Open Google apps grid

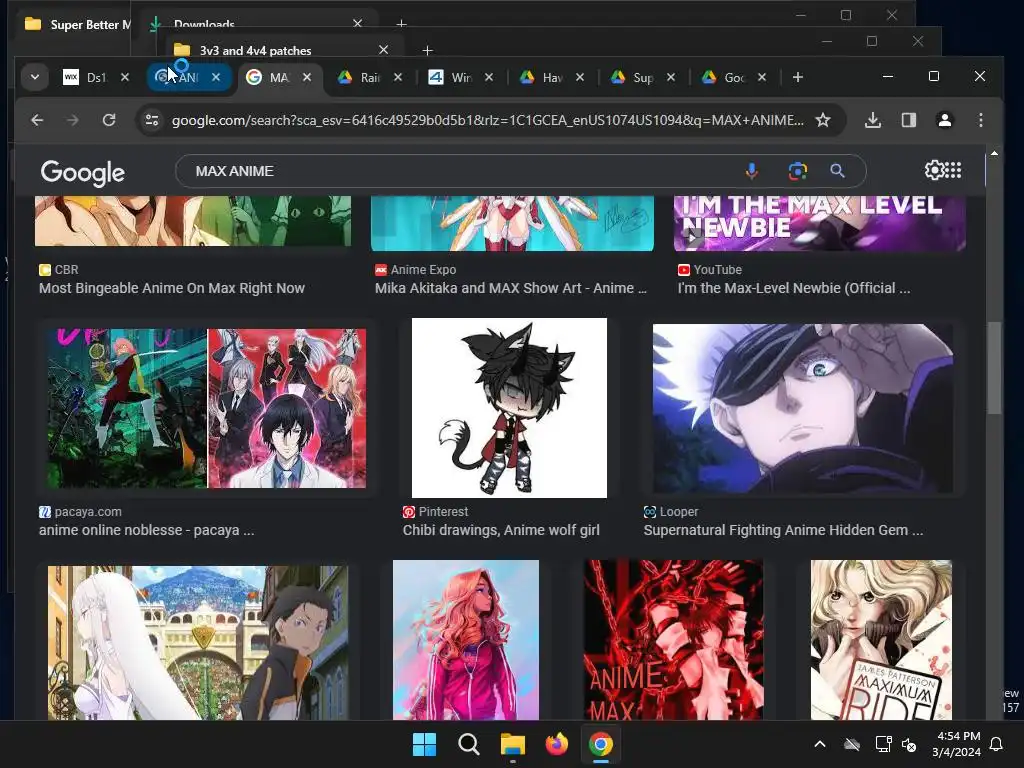coord(953,170)
